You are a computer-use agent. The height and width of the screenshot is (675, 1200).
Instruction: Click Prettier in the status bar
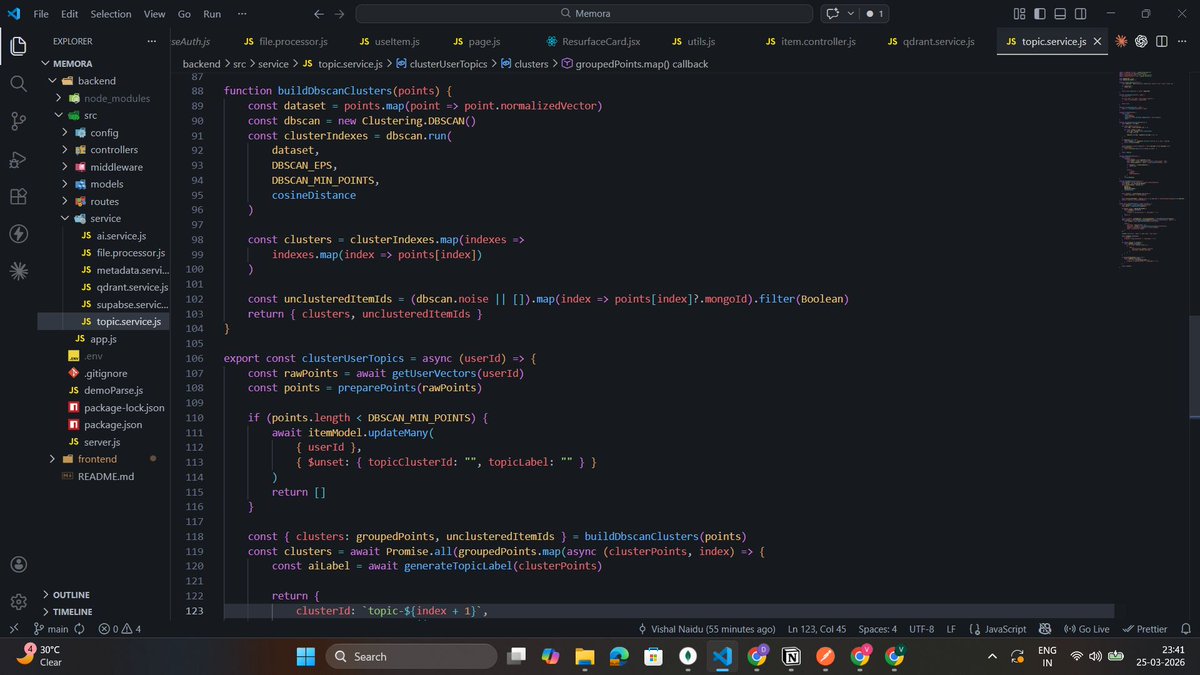(1145, 629)
